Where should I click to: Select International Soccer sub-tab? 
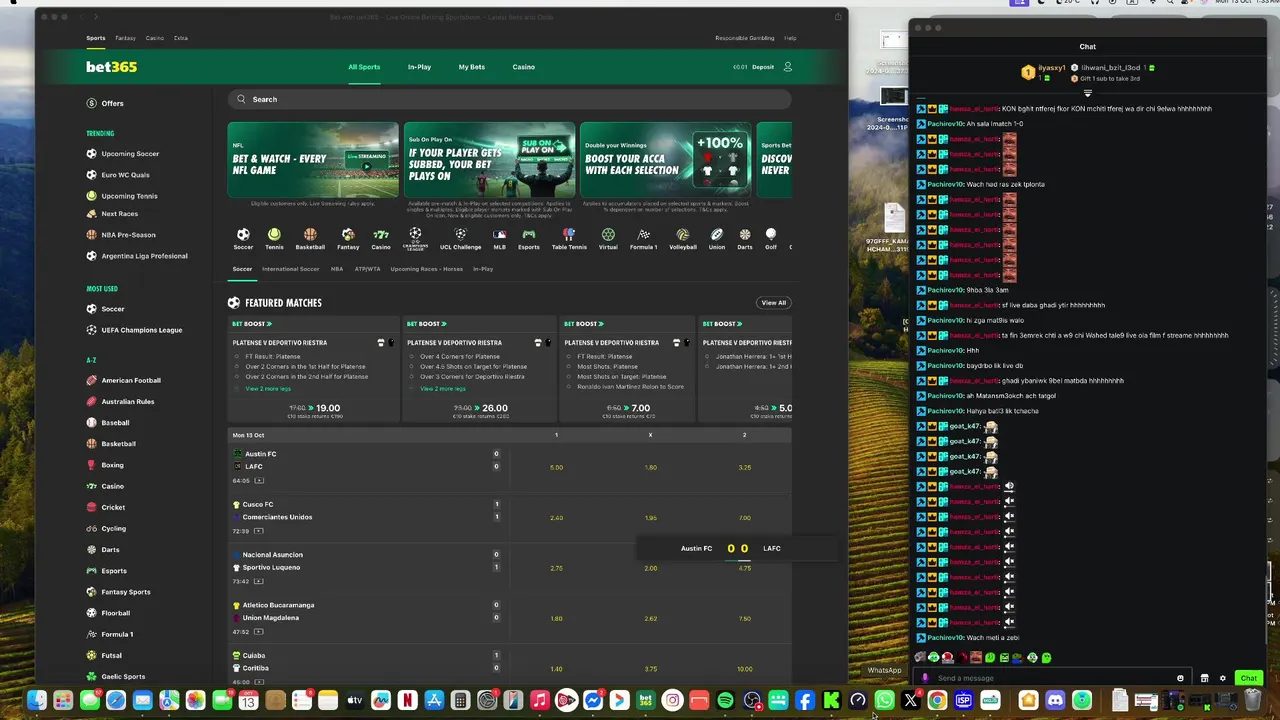(291, 269)
